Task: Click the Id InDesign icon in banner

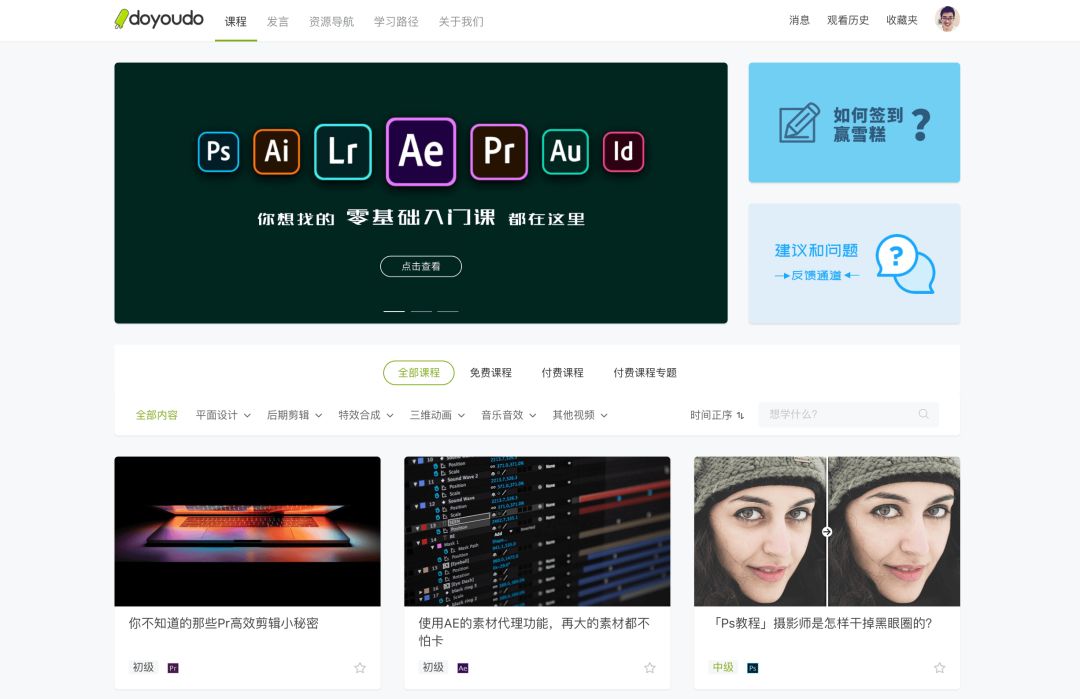Action: pyautogui.click(x=623, y=152)
